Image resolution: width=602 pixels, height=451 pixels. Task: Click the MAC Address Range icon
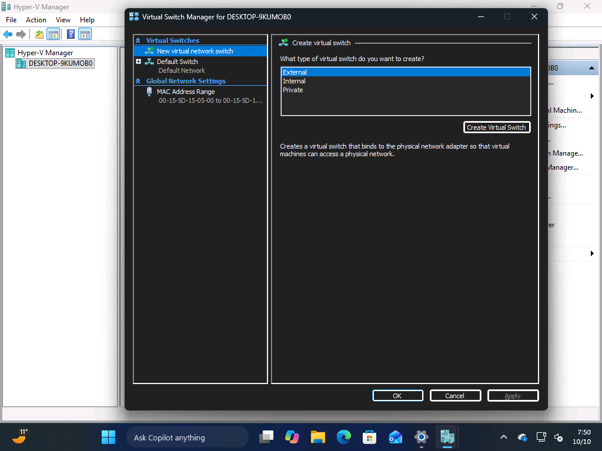click(149, 92)
